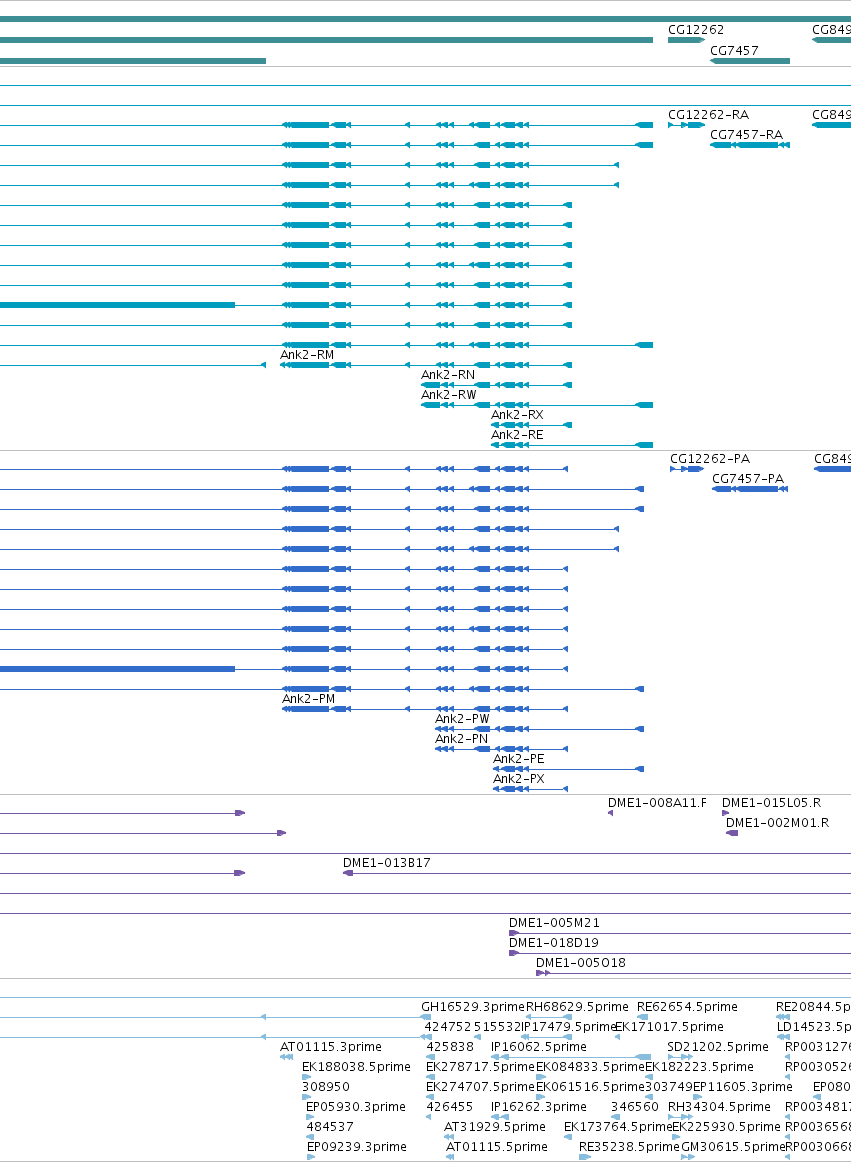Select the CG7457-RA transcript label
851x1162 pixels.
coord(746,134)
